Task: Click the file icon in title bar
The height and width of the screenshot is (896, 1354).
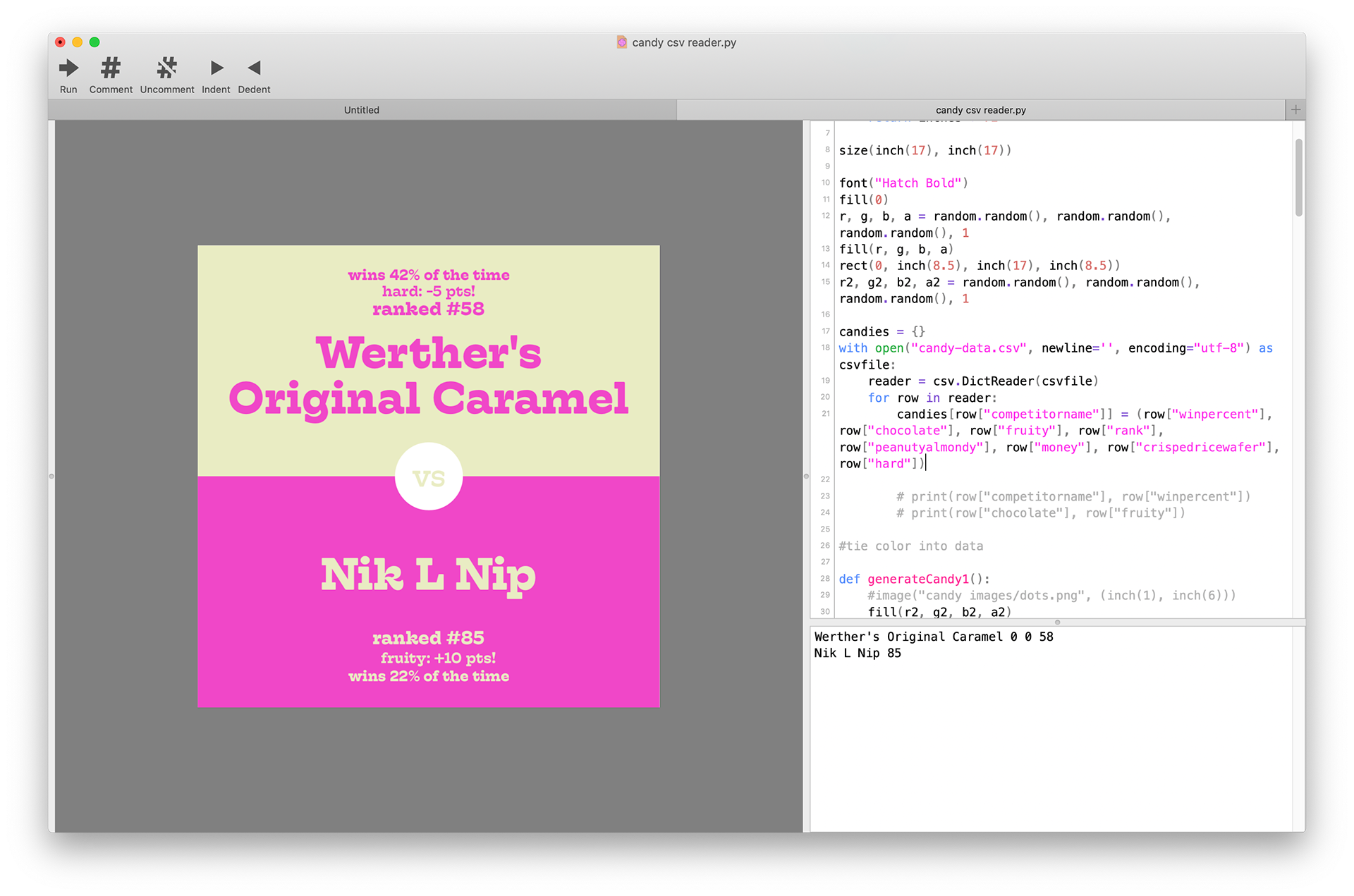Action: [x=621, y=42]
